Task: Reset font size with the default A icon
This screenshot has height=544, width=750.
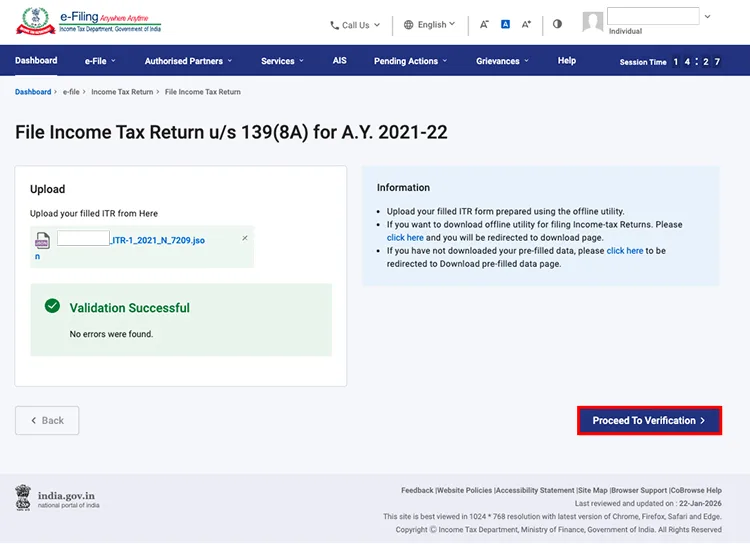Action: tap(505, 24)
